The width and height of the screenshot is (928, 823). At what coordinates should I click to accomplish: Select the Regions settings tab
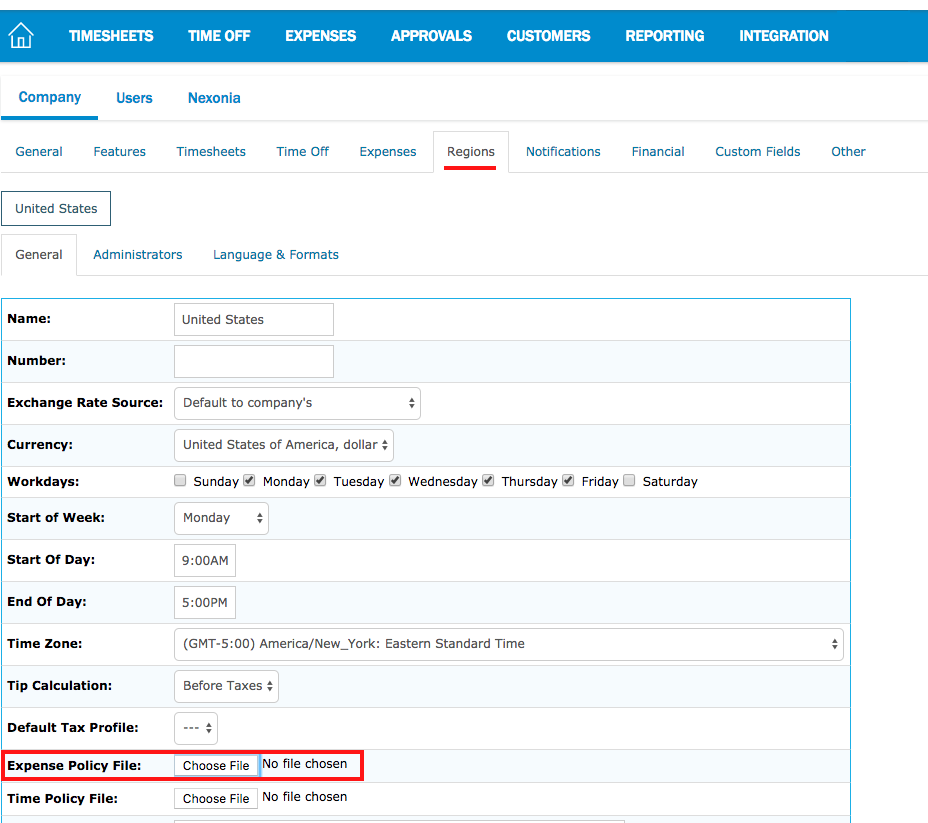(471, 152)
